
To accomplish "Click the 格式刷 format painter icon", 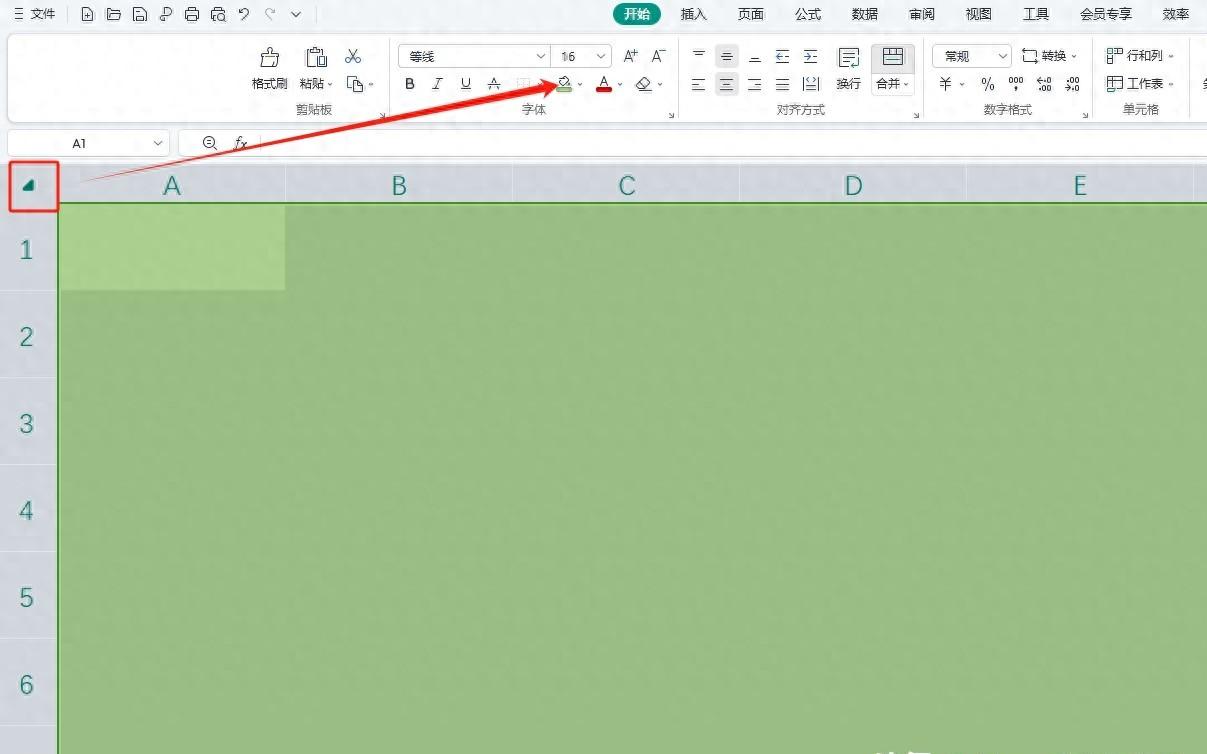I will 270,57.
